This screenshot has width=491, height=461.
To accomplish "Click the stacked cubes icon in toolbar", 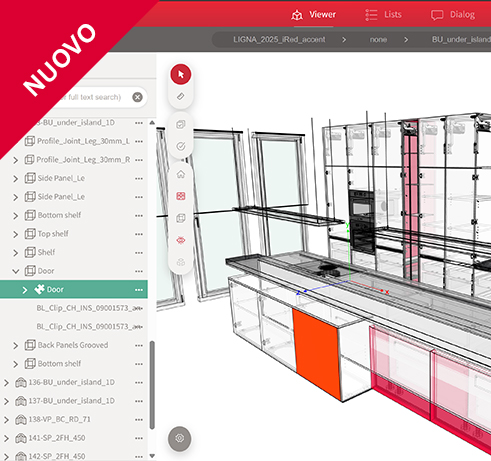I will (x=181, y=262).
